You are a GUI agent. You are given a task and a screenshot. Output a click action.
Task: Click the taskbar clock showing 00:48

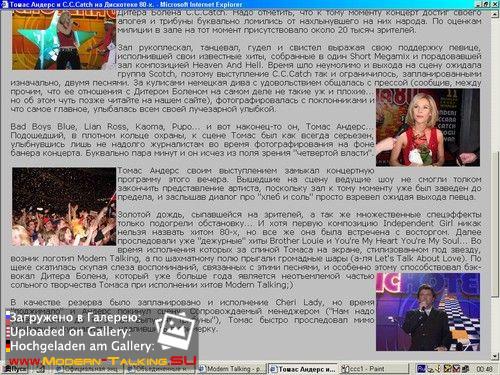pyautogui.click(x=485, y=369)
